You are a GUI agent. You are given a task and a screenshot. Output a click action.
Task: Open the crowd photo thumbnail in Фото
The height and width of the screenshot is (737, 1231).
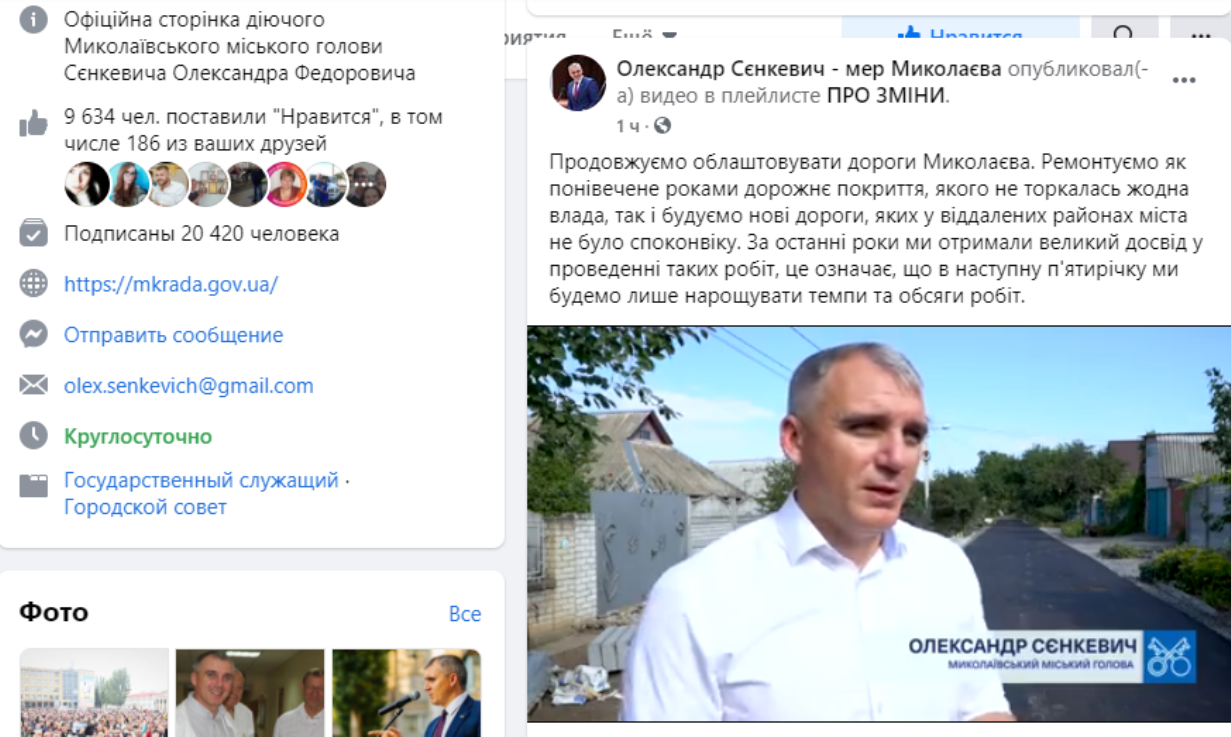pos(94,693)
